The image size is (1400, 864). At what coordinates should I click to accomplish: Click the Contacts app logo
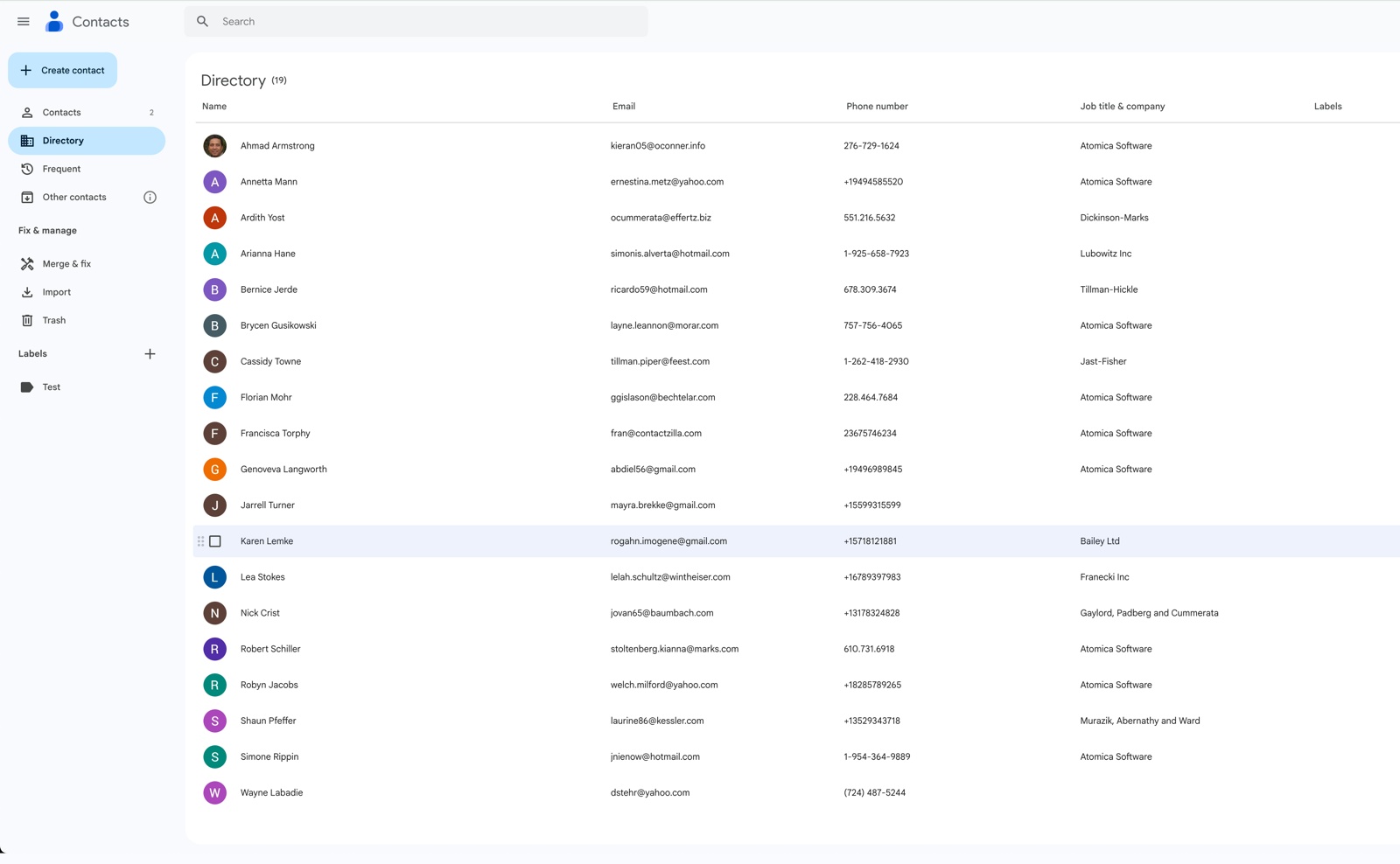54,22
